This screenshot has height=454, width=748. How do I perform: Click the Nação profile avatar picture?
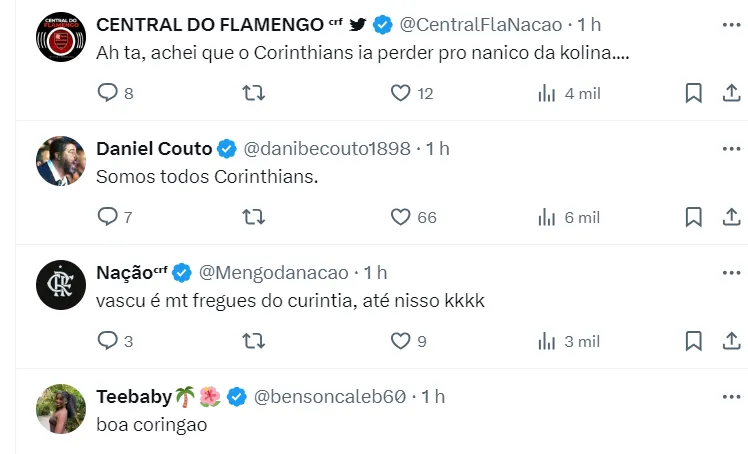click(x=61, y=285)
